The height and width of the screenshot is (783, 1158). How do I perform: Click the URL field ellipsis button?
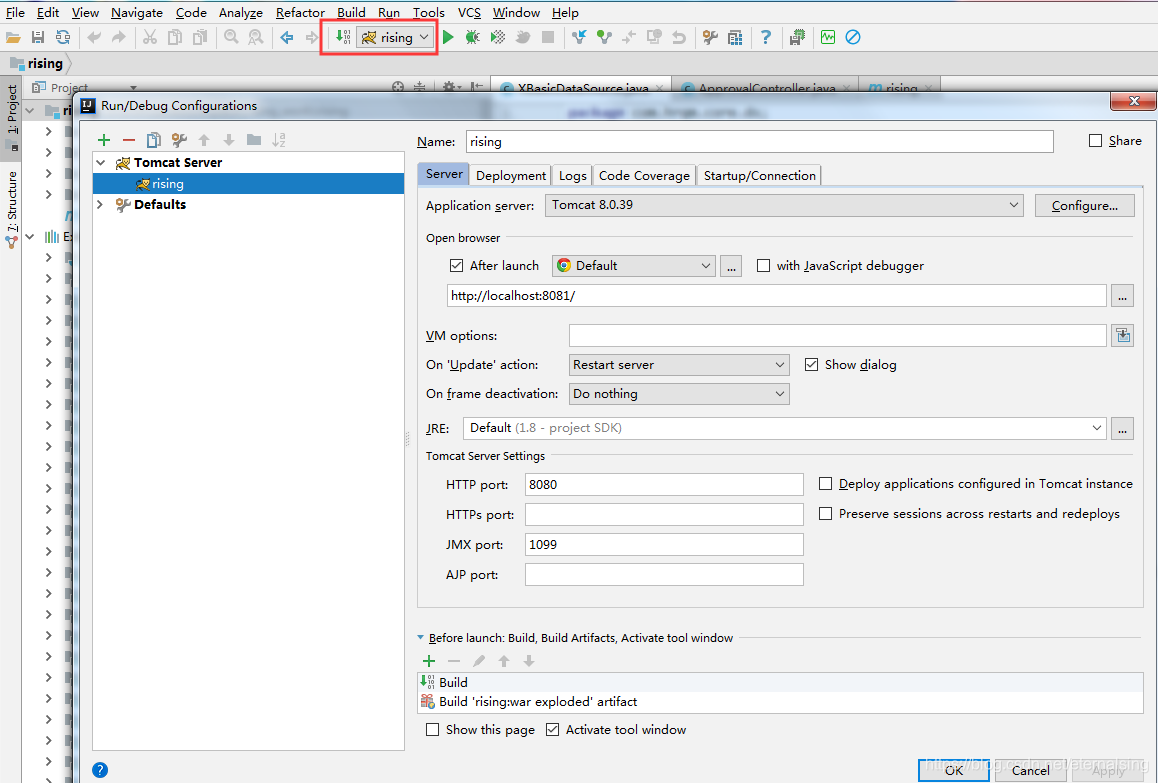pyautogui.click(x=1123, y=295)
